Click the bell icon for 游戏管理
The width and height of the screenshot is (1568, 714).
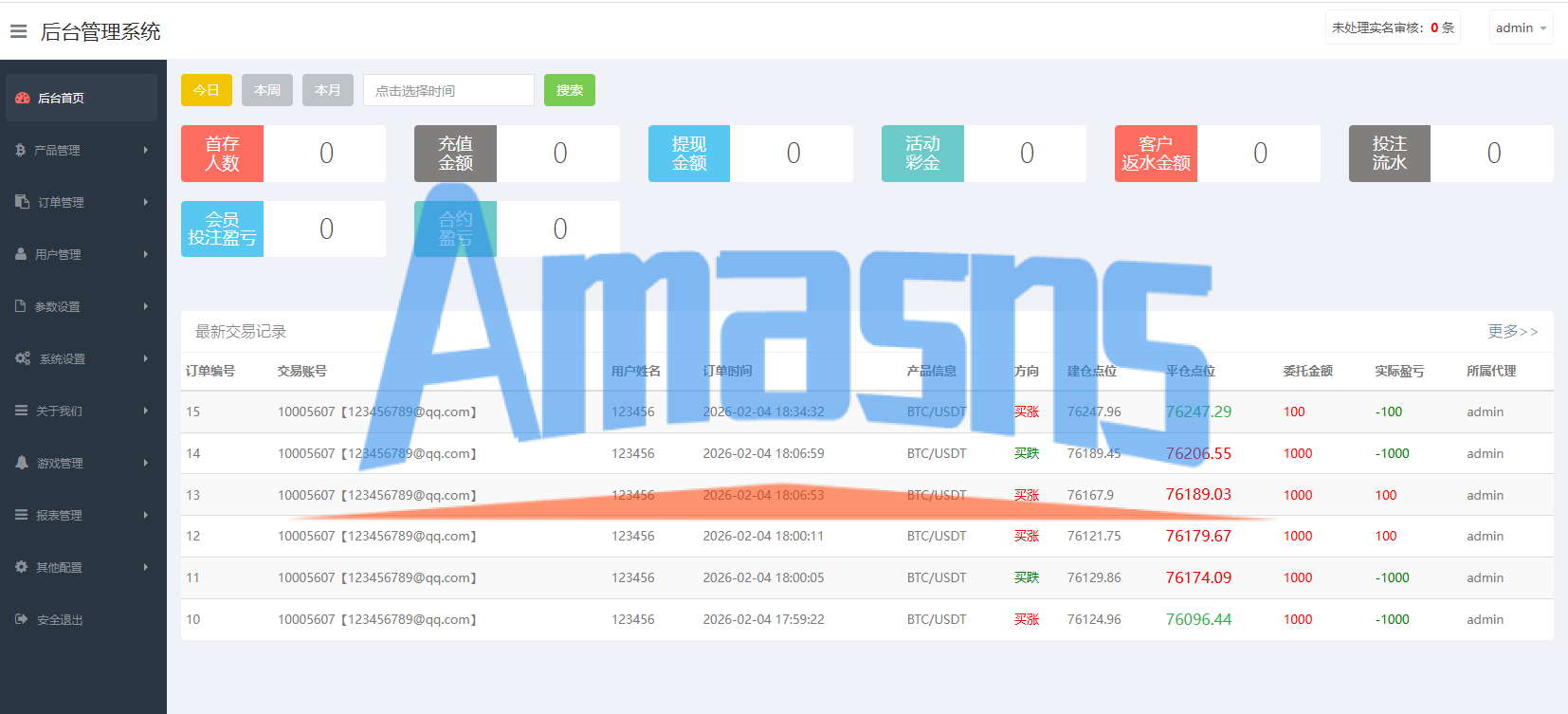[x=22, y=463]
